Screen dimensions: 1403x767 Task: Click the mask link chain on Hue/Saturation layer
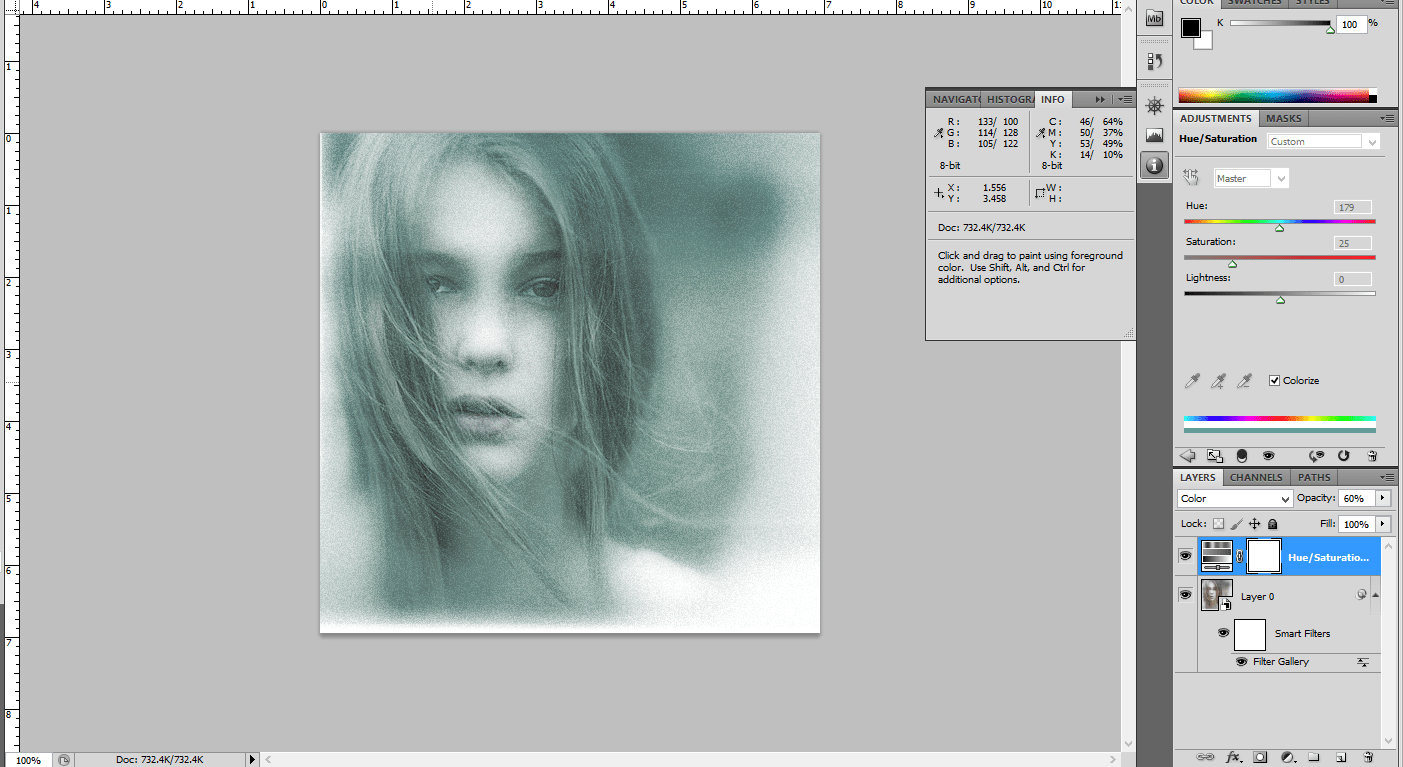pyautogui.click(x=1240, y=557)
